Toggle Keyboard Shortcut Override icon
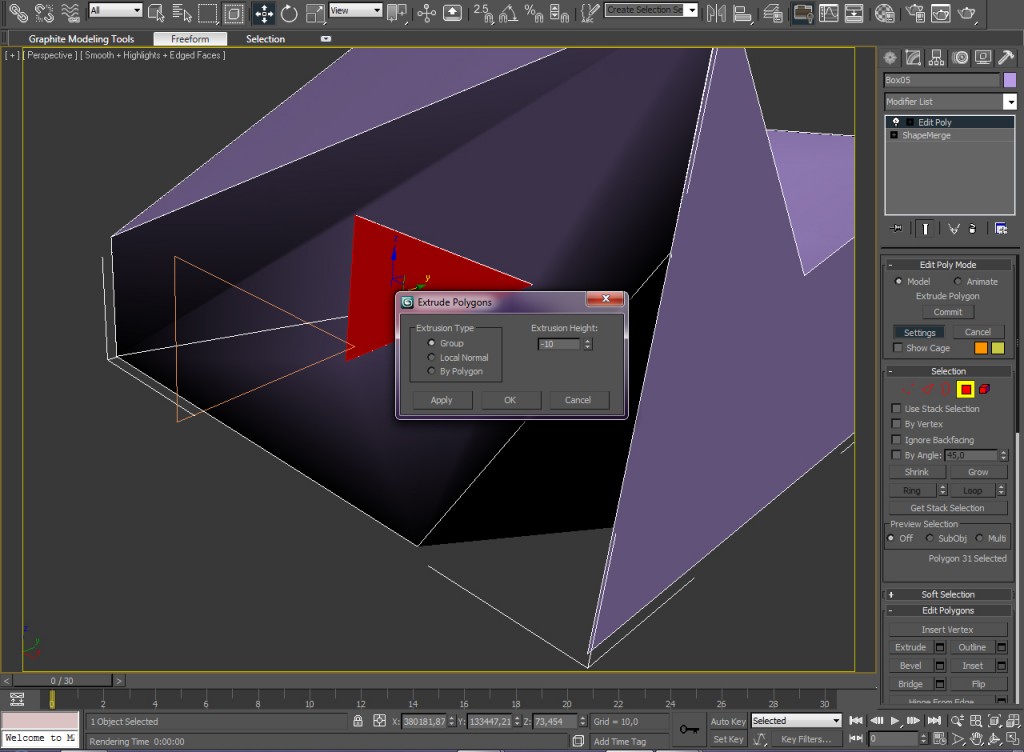The image size is (1024, 752). click(x=452, y=12)
